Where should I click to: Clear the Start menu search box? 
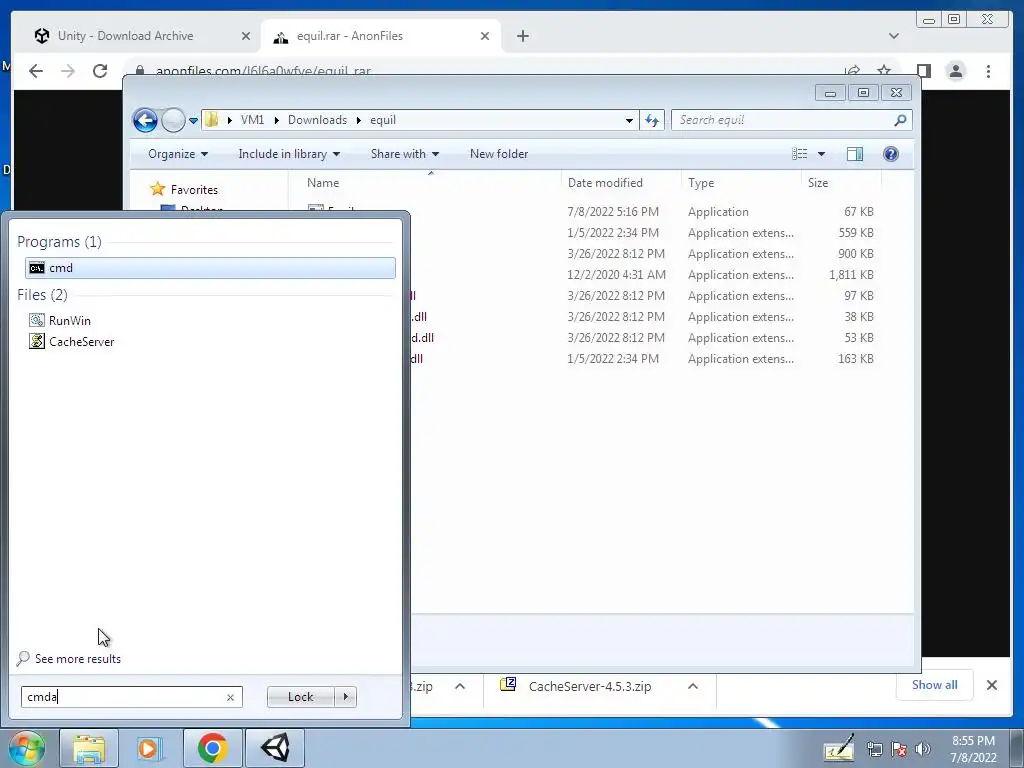tap(230, 697)
